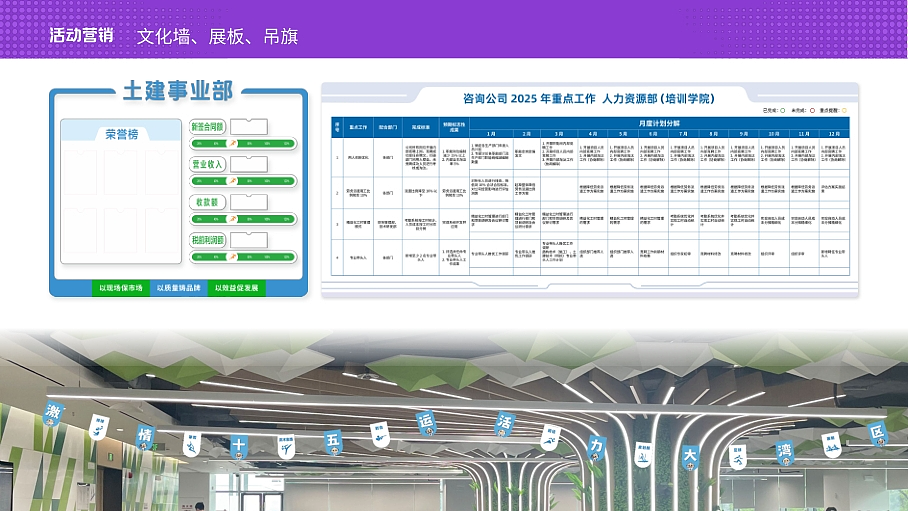Select the 荣誉榜 header tab
The height and width of the screenshot is (511, 908).
(122, 134)
